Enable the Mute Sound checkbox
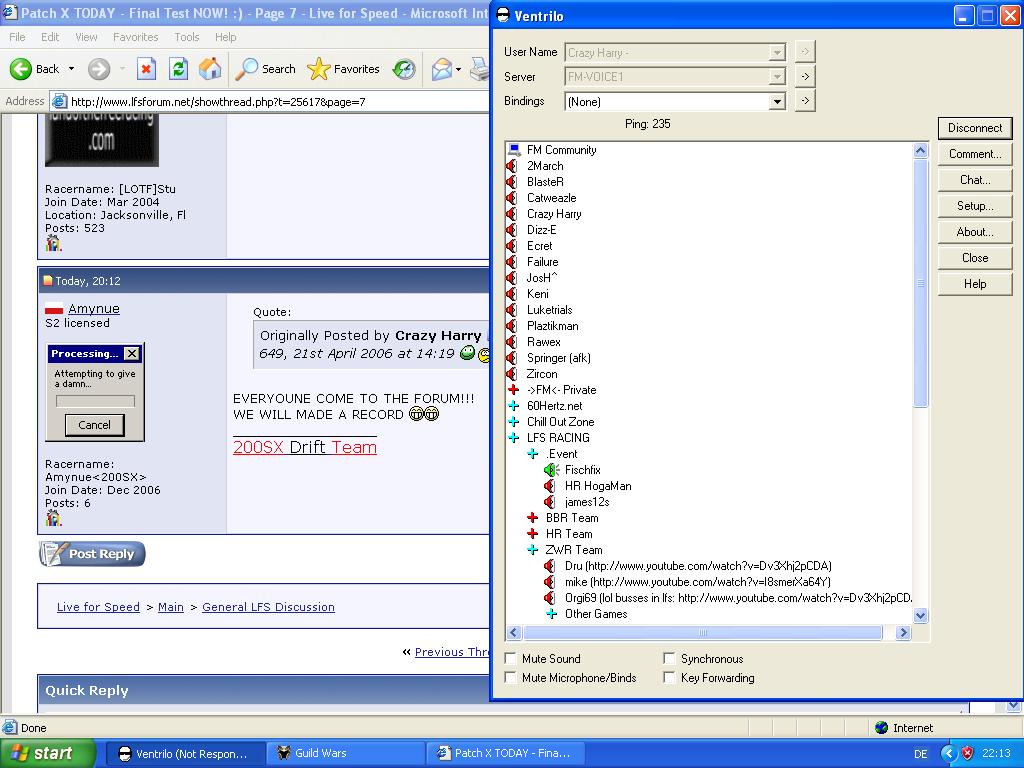The image size is (1024, 768). click(511, 658)
